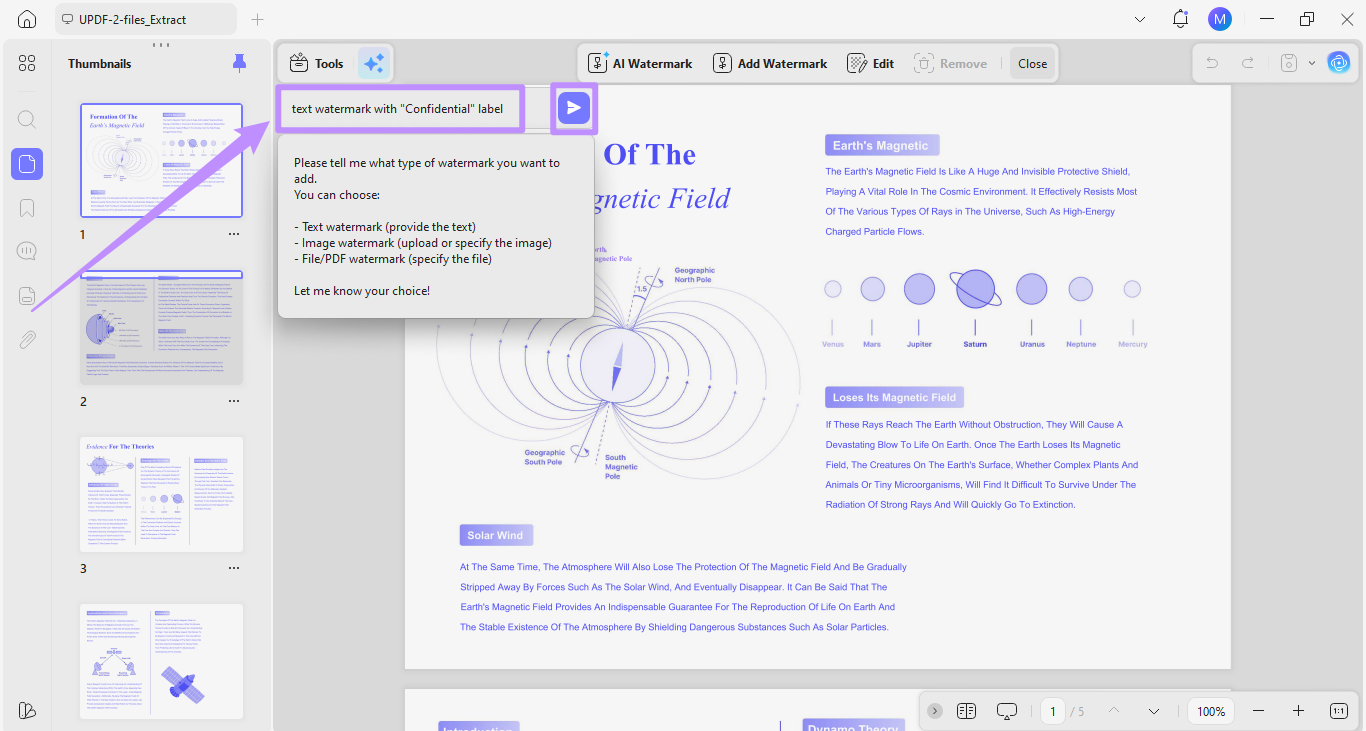Go to previous page with up chevron
The height and width of the screenshot is (731, 1366).
click(x=1113, y=711)
